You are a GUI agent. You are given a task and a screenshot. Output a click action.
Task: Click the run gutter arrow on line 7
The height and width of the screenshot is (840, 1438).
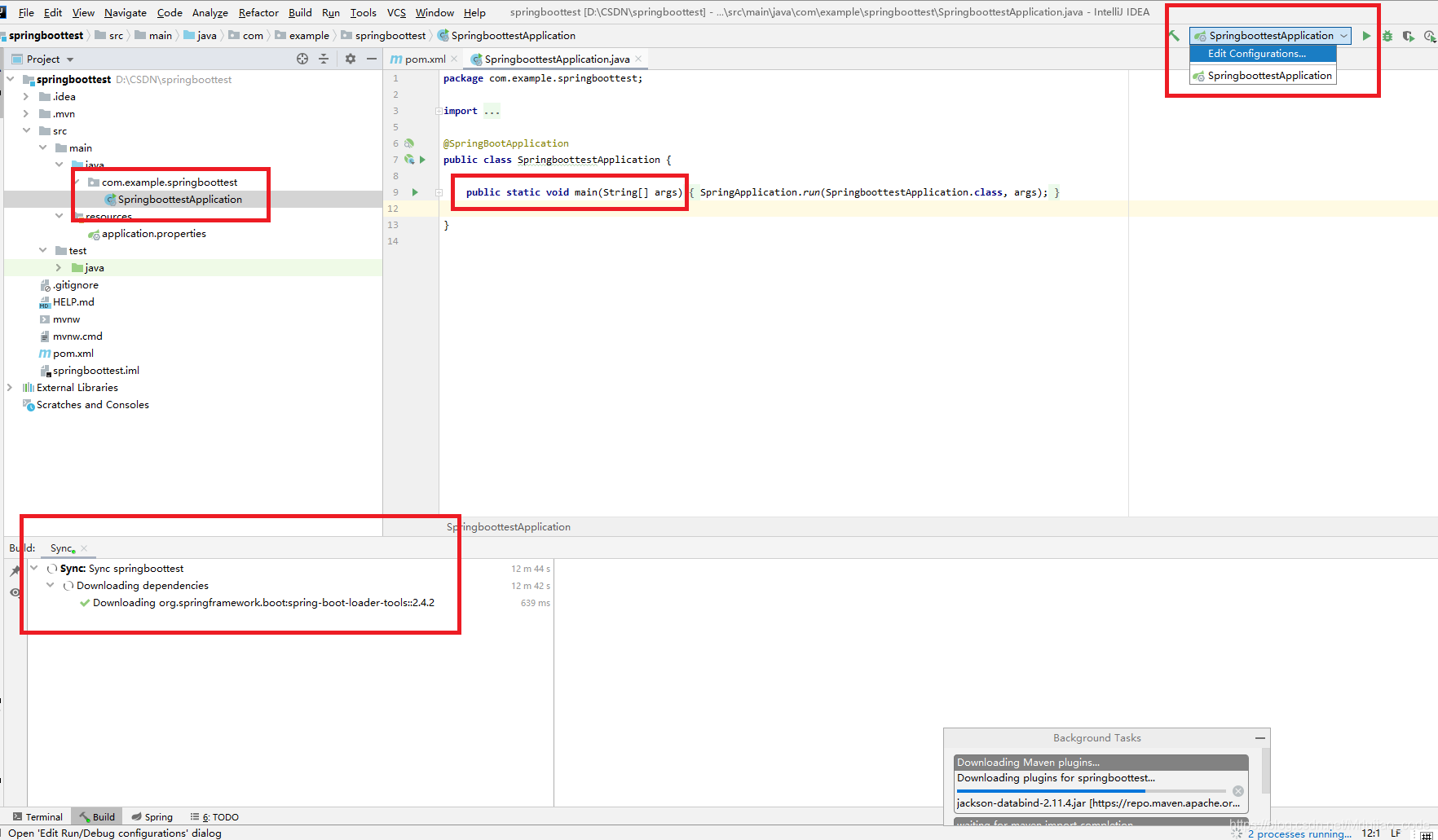(422, 160)
